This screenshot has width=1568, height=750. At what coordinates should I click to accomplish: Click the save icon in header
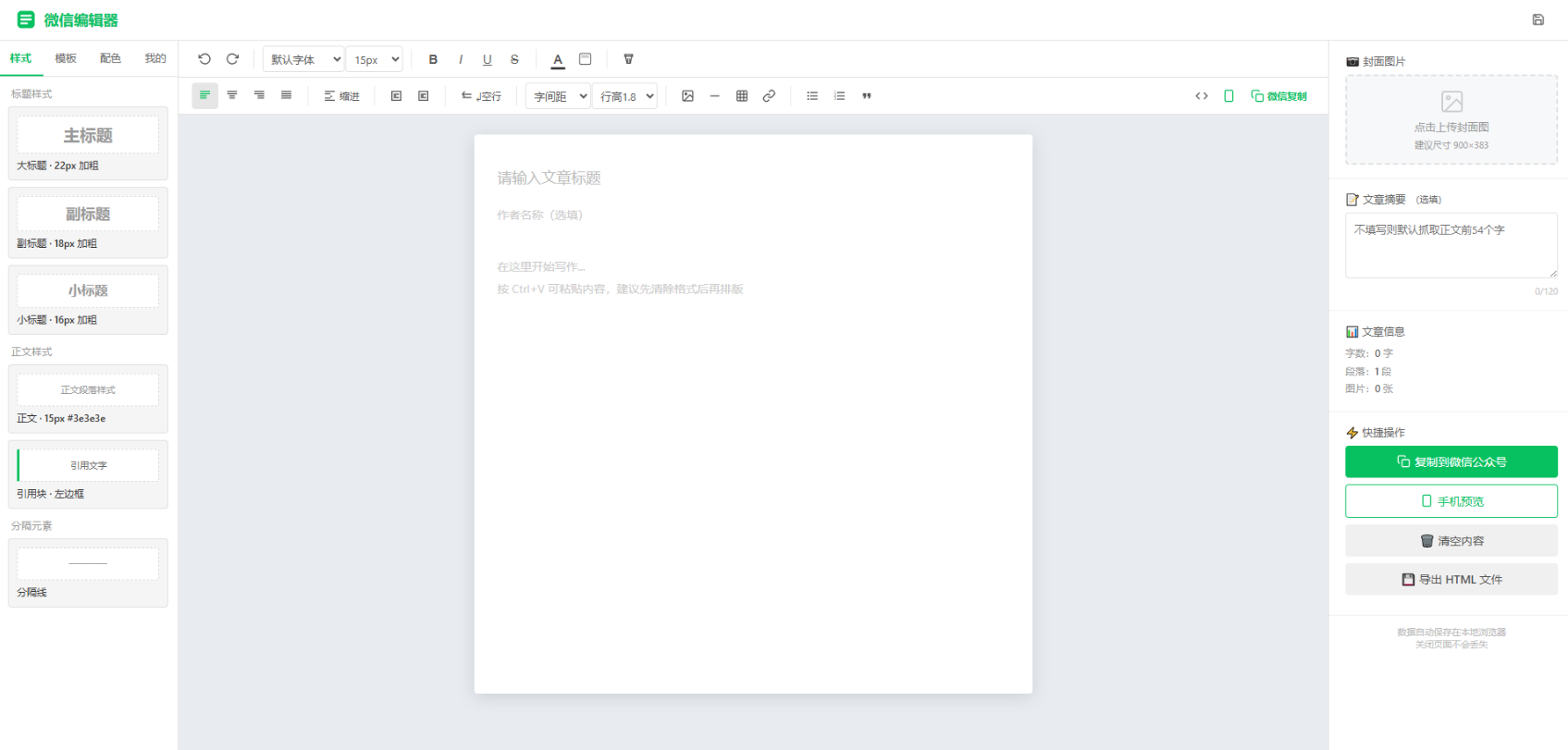tap(1538, 19)
